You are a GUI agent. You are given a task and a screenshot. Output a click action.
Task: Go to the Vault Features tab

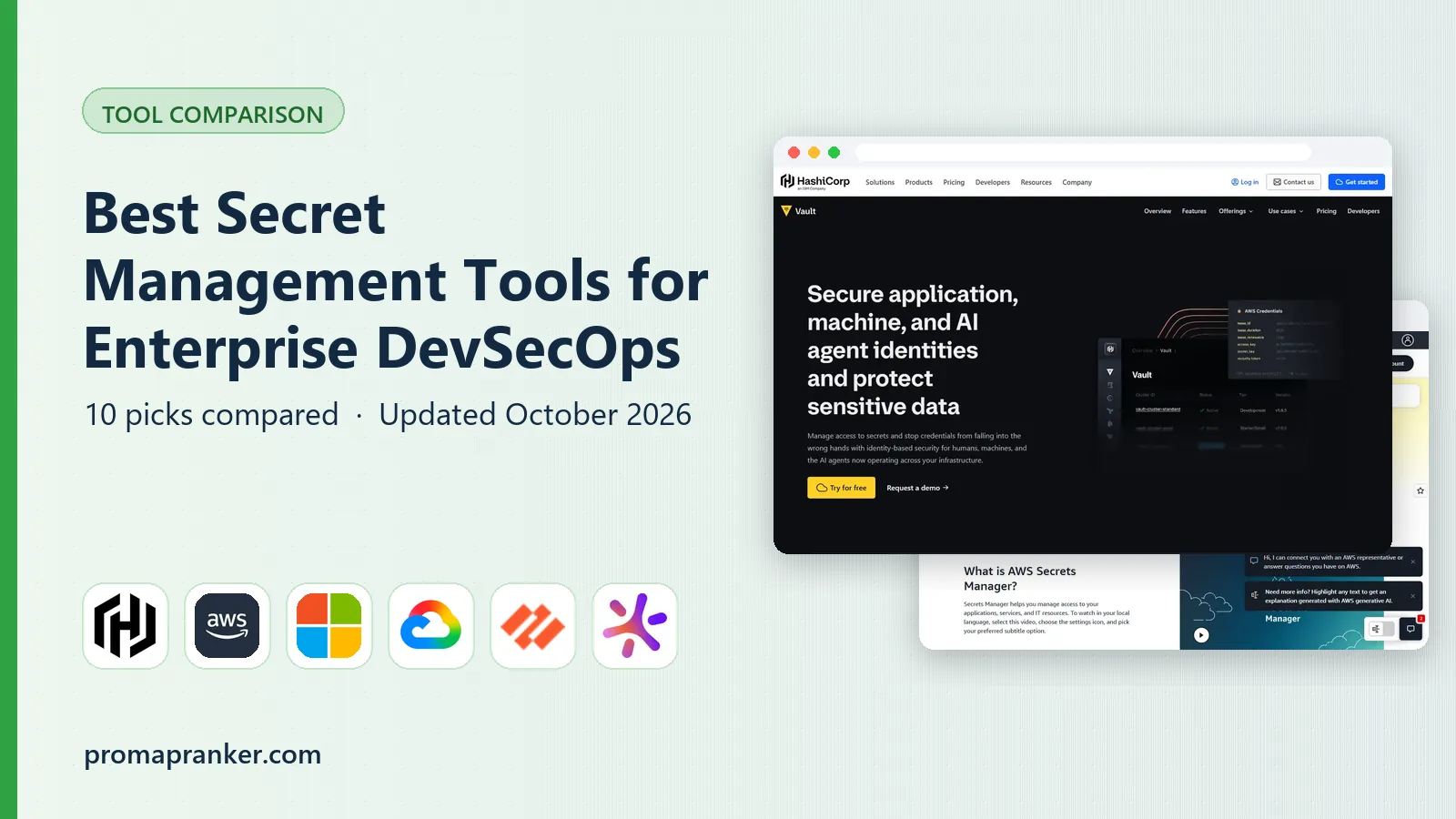coord(1194,211)
